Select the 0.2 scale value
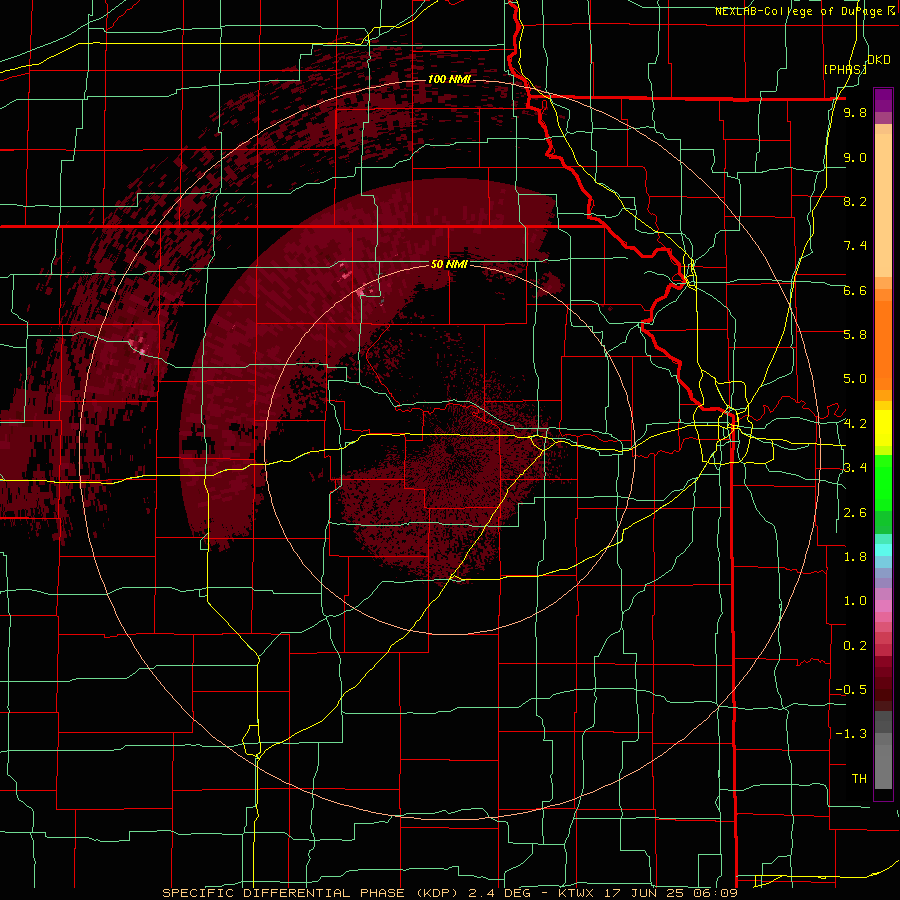The width and height of the screenshot is (900, 900). 855,646
